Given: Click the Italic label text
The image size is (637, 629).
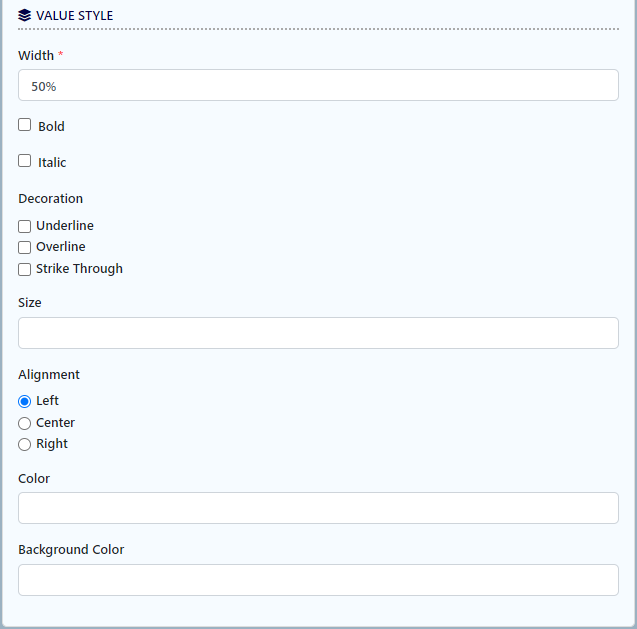Looking at the screenshot, I should 52,163.
